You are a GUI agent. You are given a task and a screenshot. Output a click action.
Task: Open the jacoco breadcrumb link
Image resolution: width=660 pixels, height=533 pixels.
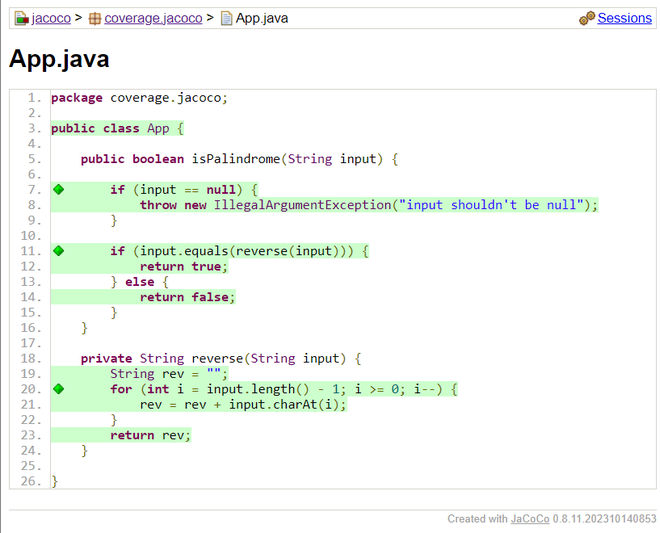pyautogui.click(x=51, y=19)
